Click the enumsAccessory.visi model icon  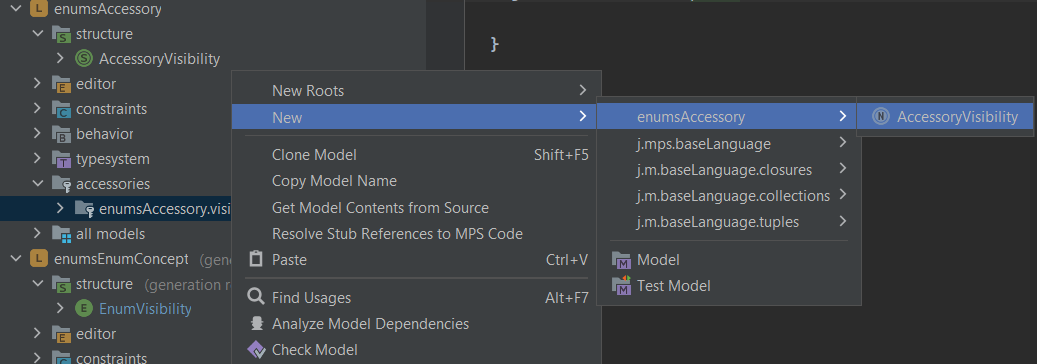click(84, 209)
